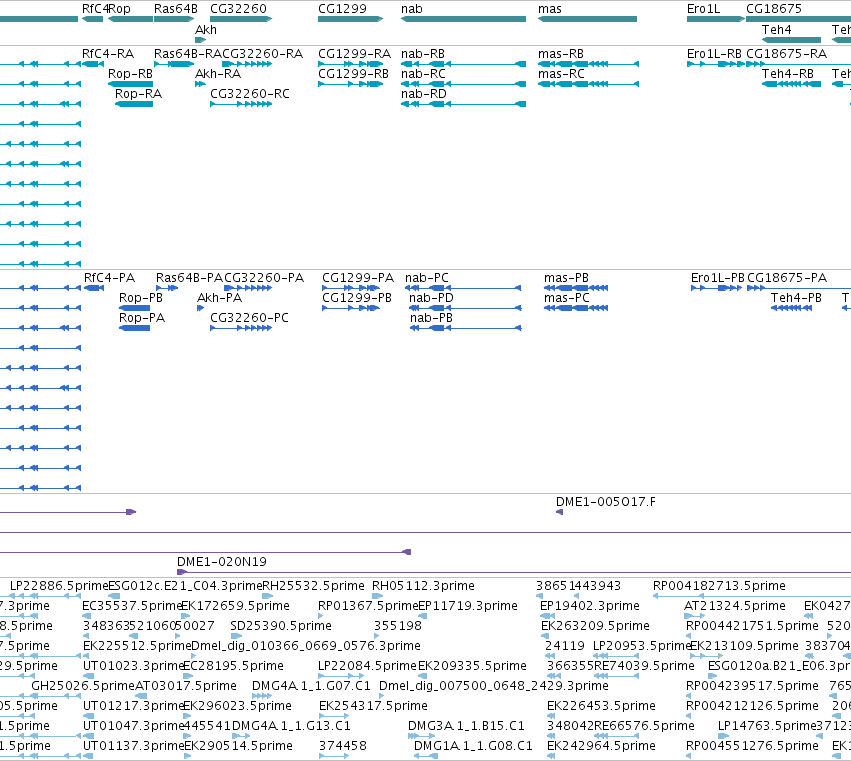Click the RP01367.5prime EST label
The height and width of the screenshot is (761, 851).
(x=368, y=606)
